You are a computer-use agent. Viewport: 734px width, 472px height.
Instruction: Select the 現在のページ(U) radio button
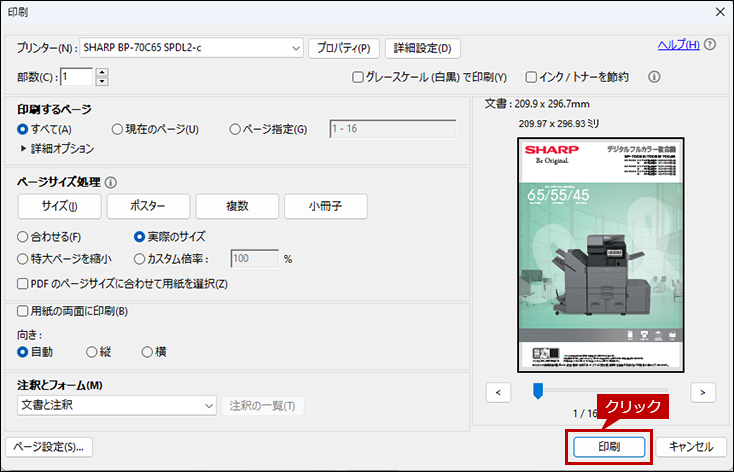coord(117,129)
